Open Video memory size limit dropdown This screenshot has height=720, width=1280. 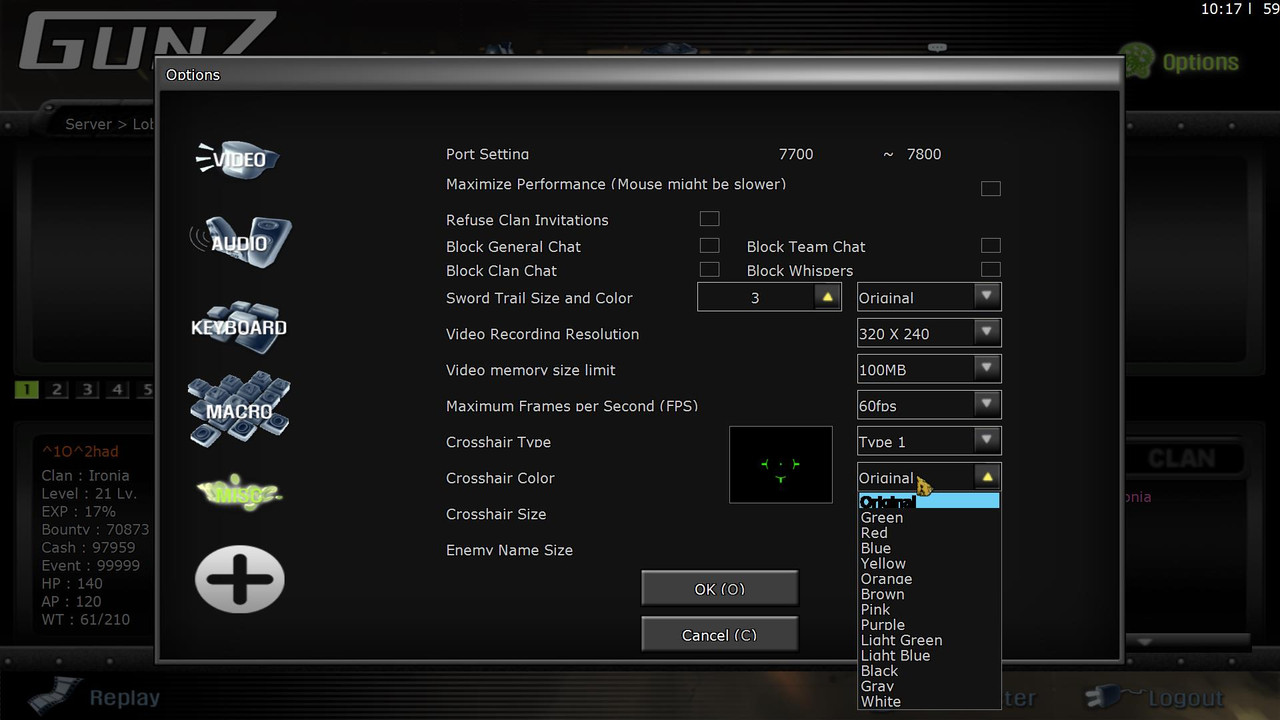(929, 369)
